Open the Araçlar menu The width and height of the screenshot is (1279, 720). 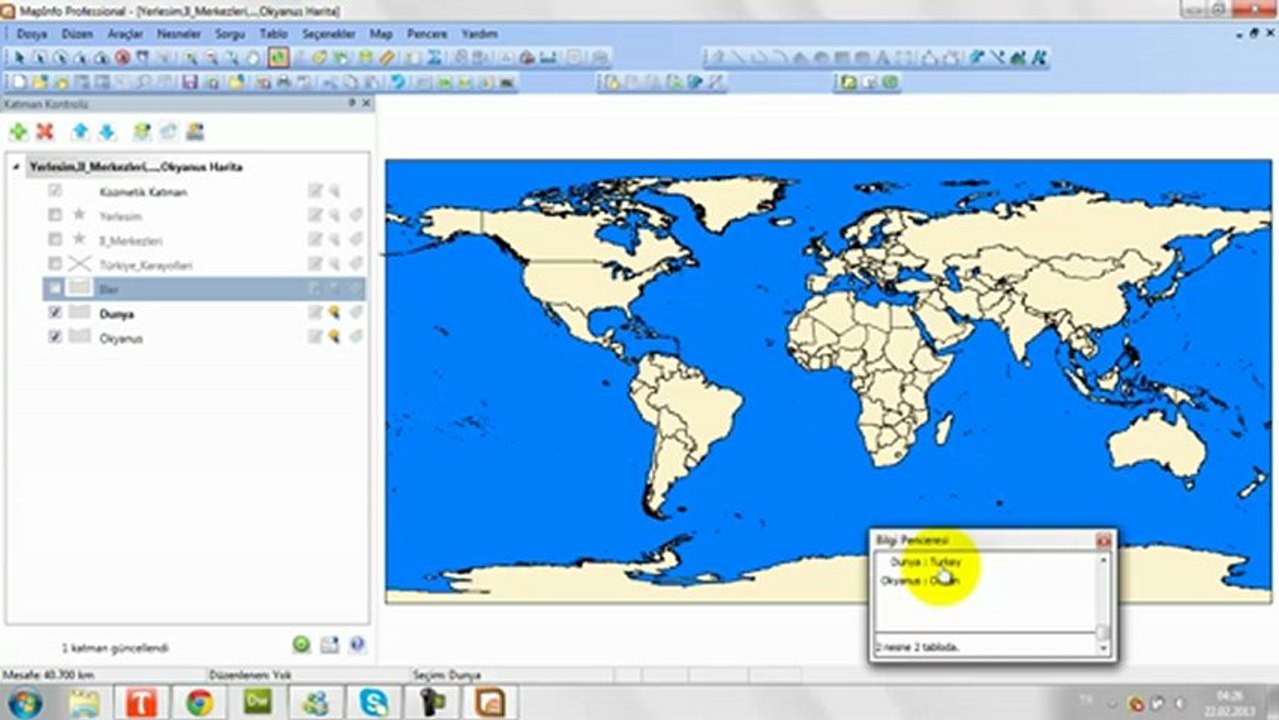pyautogui.click(x=125, y=33)
